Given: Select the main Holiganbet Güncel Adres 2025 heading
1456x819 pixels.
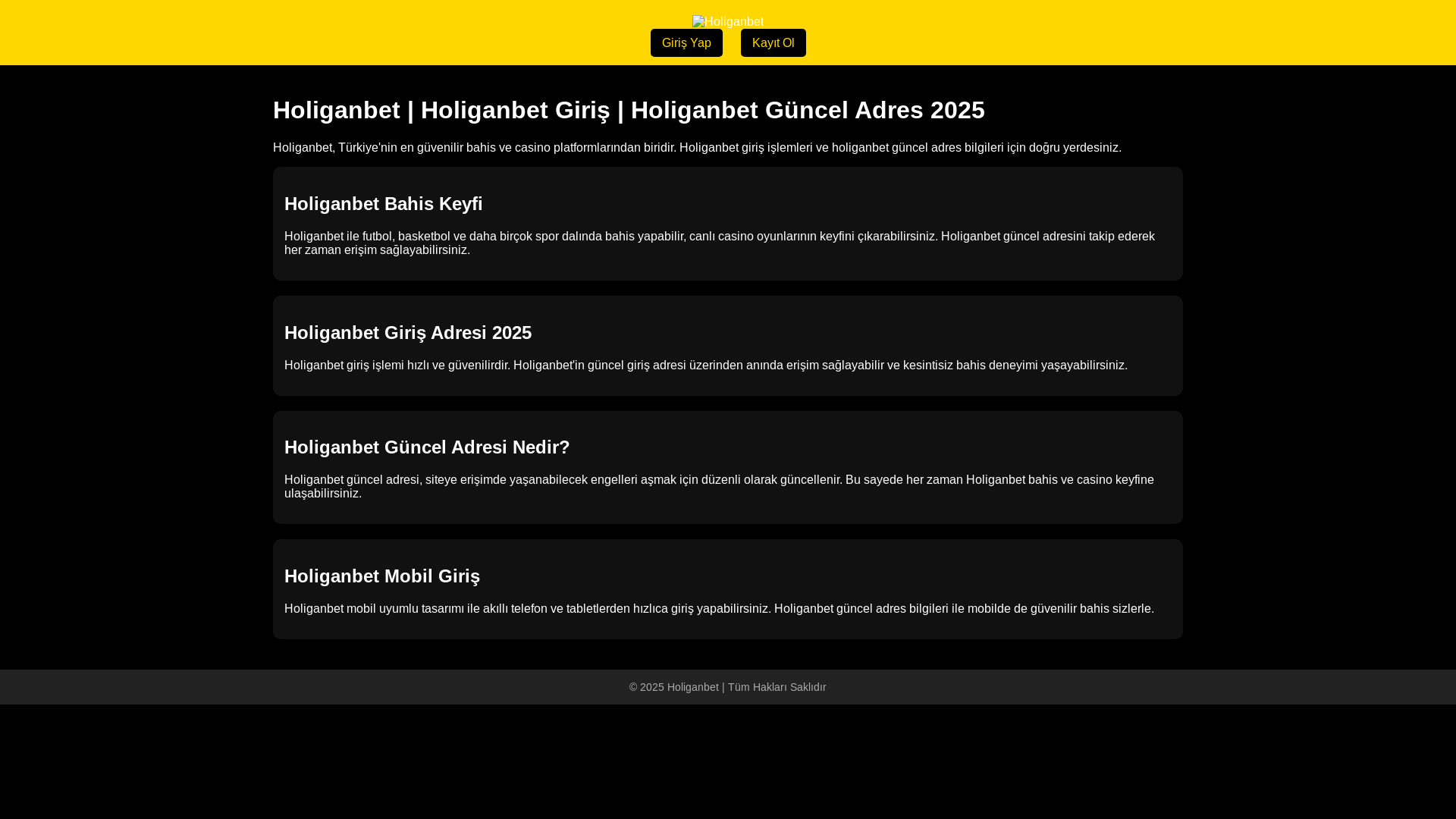Looking at the screenshot, I should point(629,110).
